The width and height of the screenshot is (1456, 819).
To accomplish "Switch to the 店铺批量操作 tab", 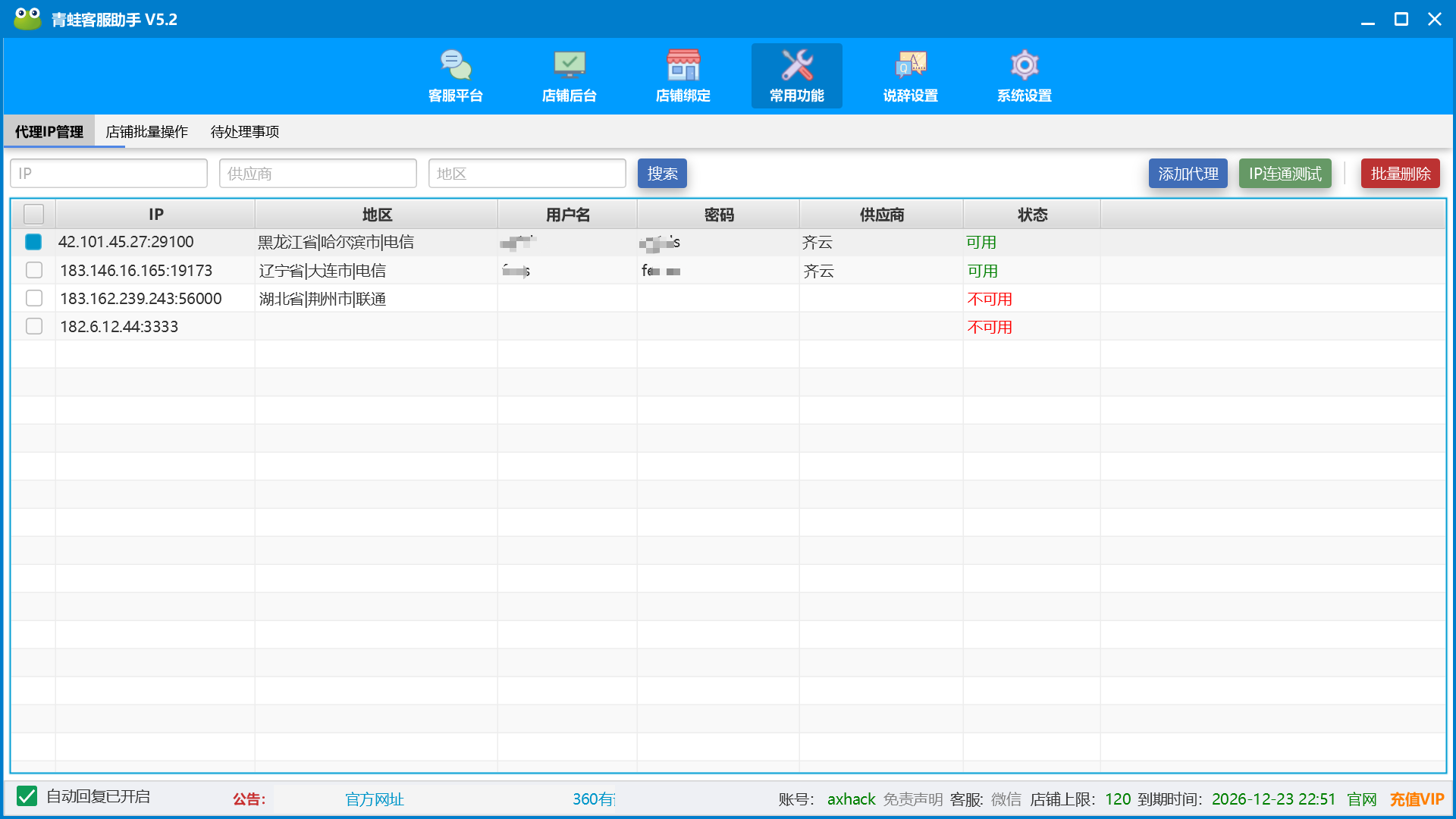I will 146,132.
